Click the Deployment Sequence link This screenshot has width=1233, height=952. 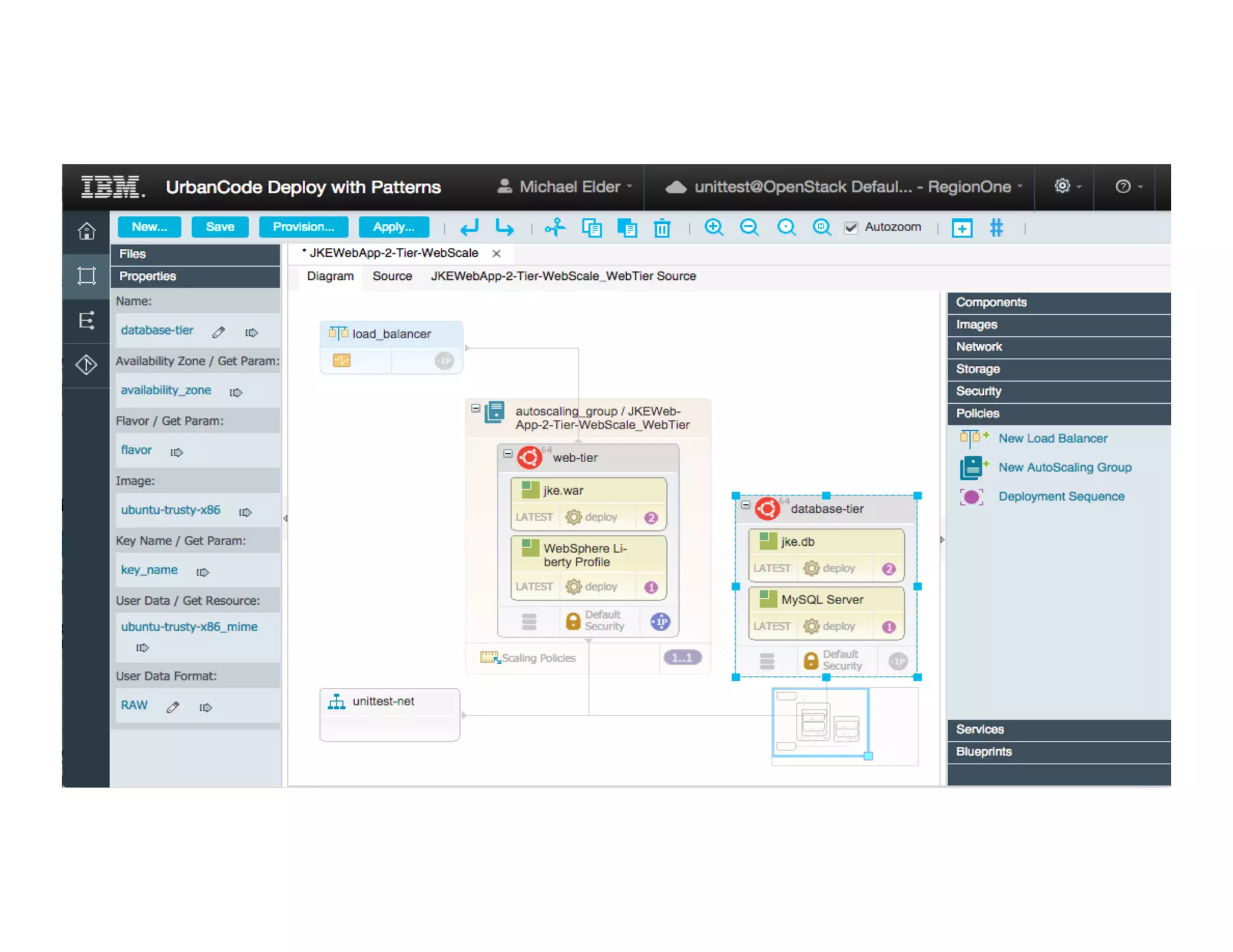[x=1061, y=496]
